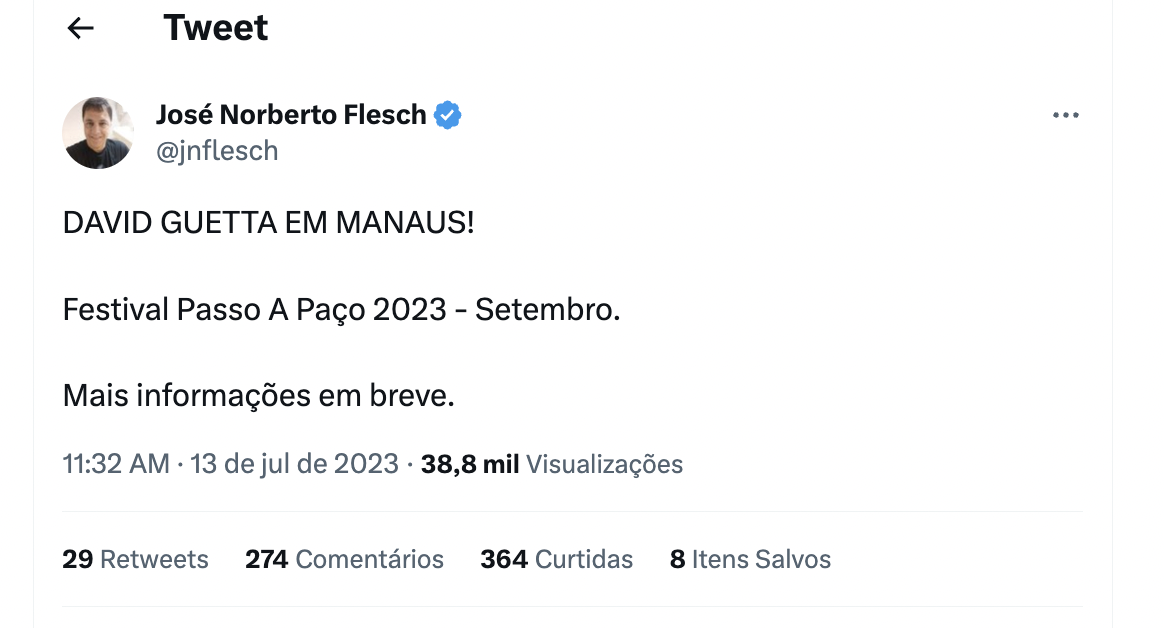Click the 8 Itens Salvos stat
This screenshot has height=628, width=1164.
tap(750, 559)
